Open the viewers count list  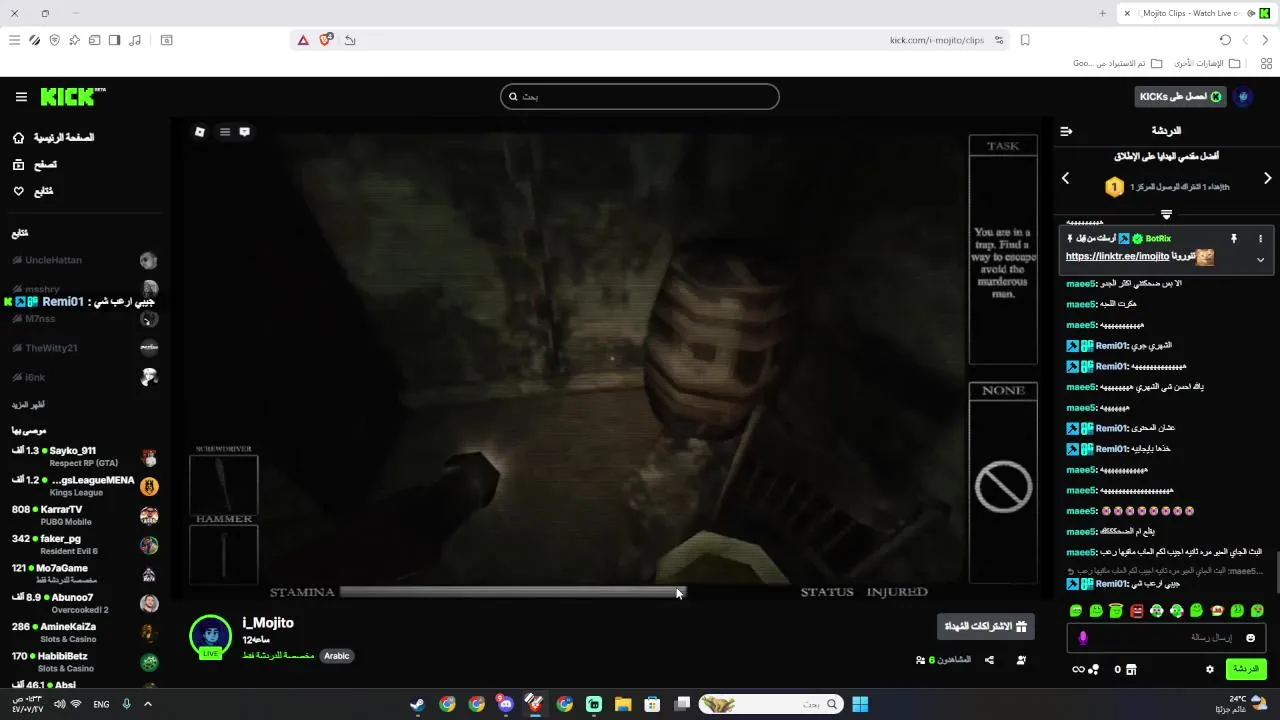coord(943,660)
